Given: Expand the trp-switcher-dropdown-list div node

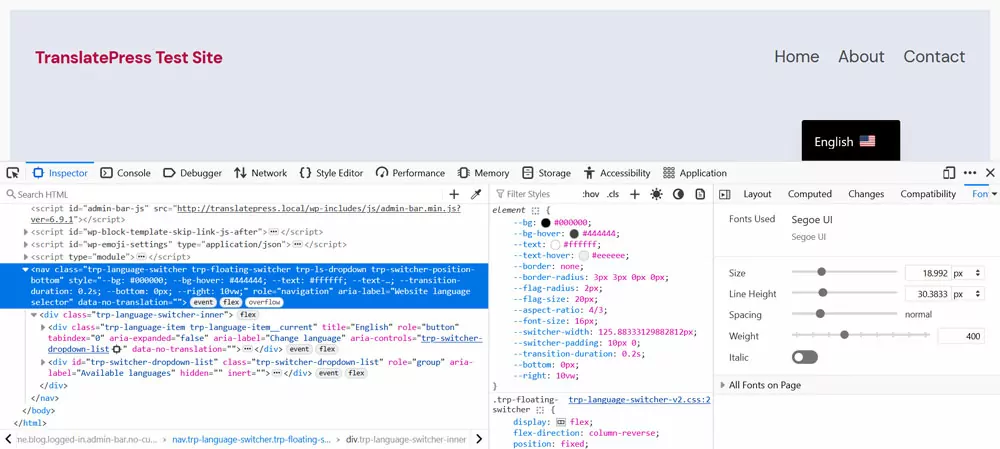Looking at the screenshot, I should pos(43,362).
